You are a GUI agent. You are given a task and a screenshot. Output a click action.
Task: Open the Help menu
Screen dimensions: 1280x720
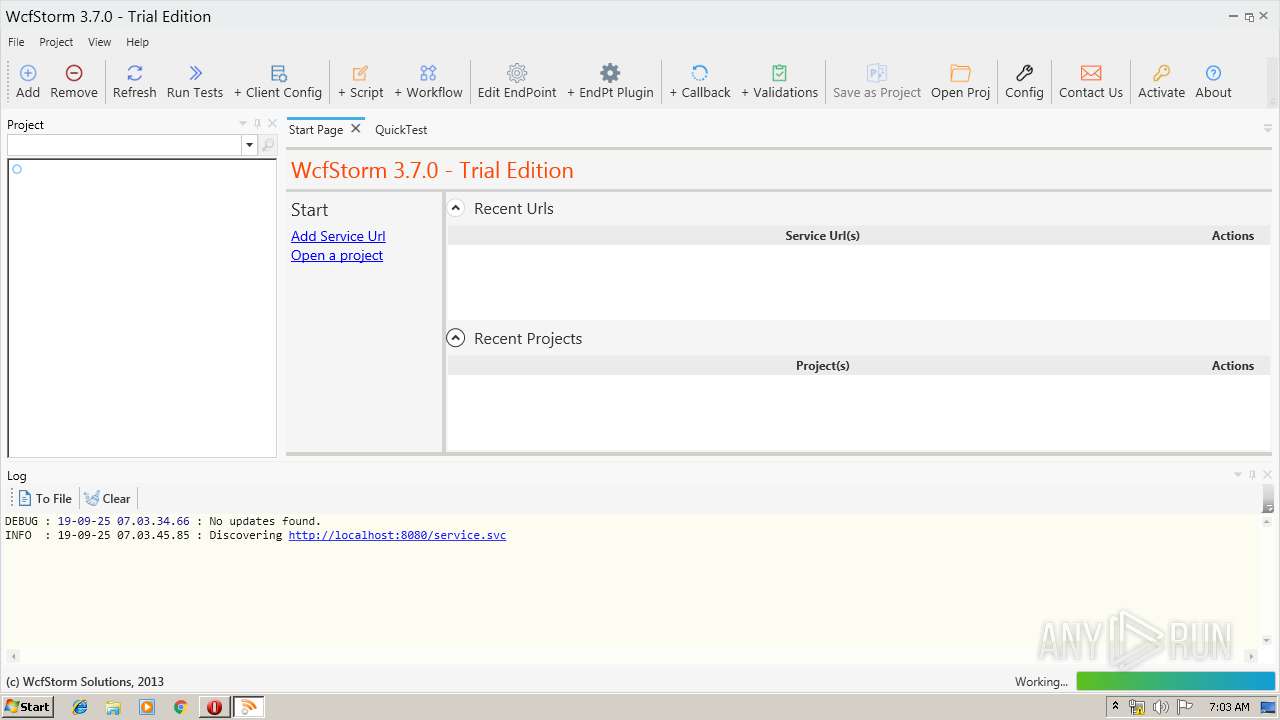[137, 42]
